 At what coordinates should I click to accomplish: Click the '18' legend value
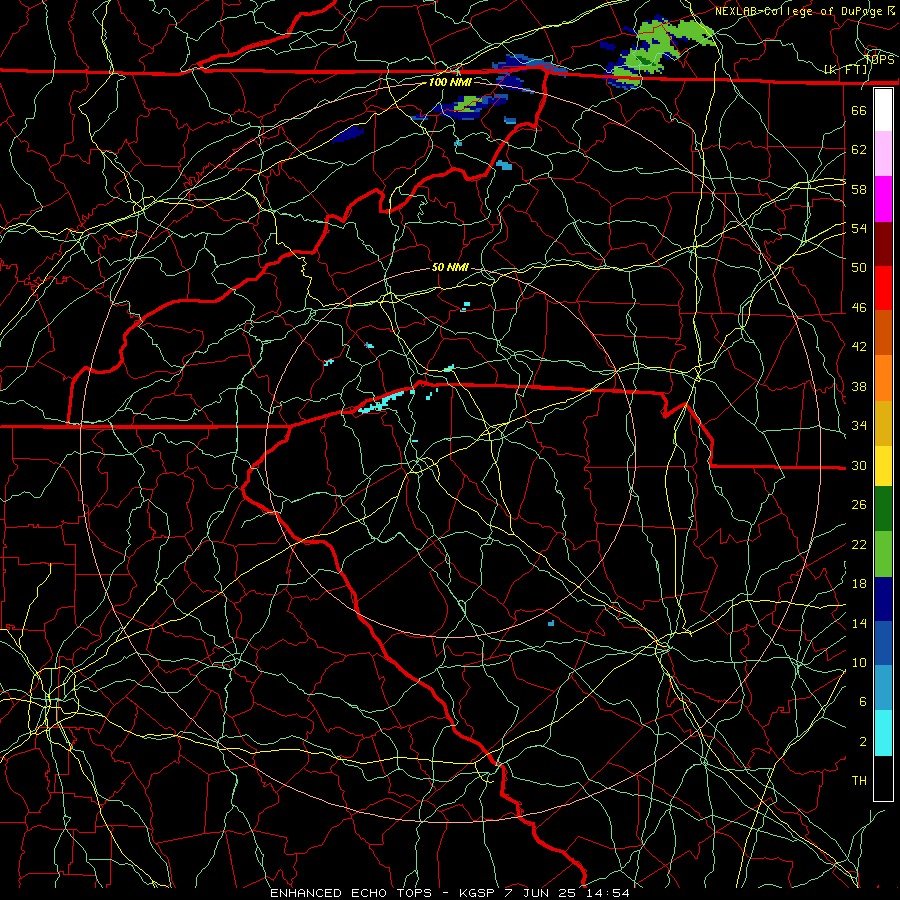(859, 584)
